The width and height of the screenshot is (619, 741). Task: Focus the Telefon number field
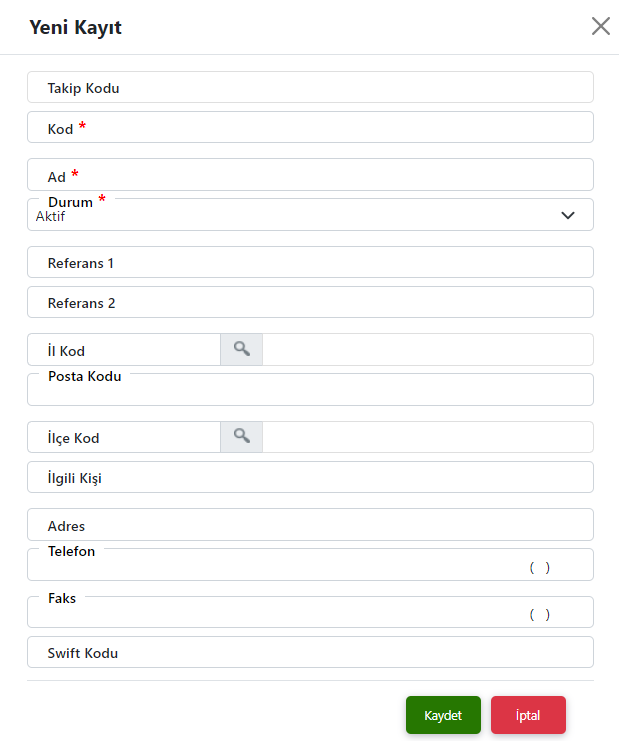click(x=310, y=564)
